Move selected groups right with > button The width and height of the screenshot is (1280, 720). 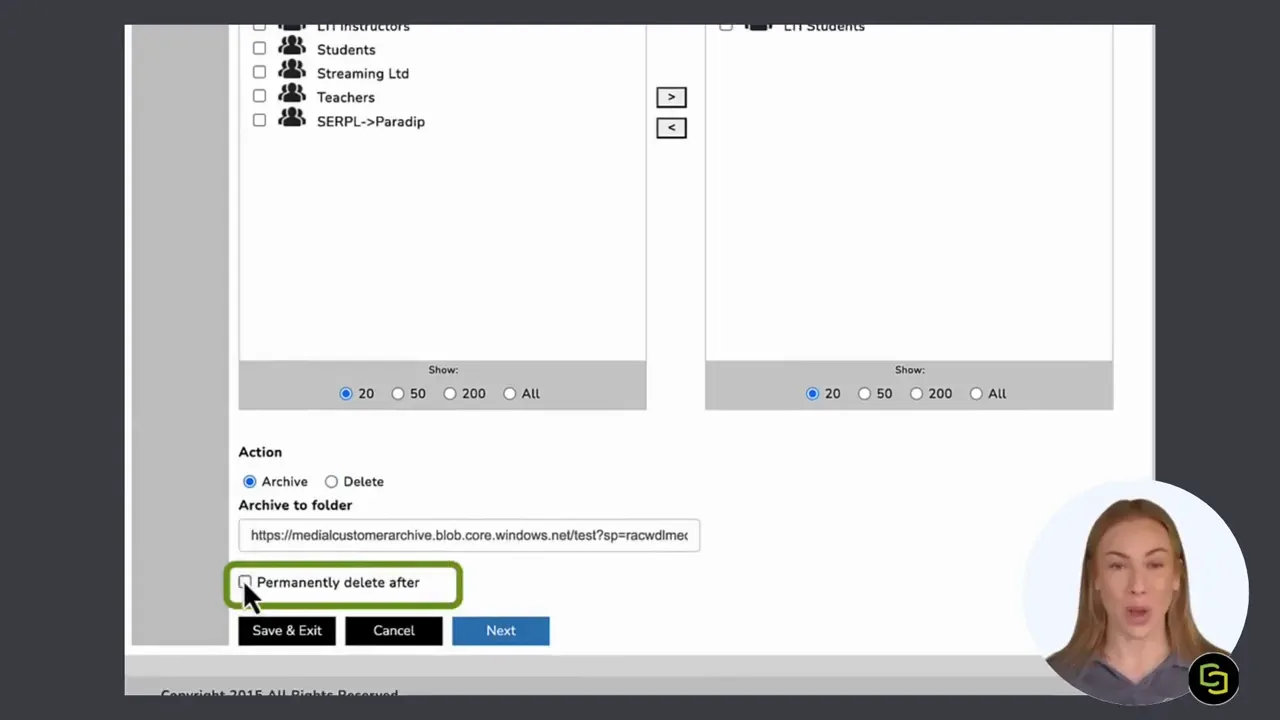point(671,97)
